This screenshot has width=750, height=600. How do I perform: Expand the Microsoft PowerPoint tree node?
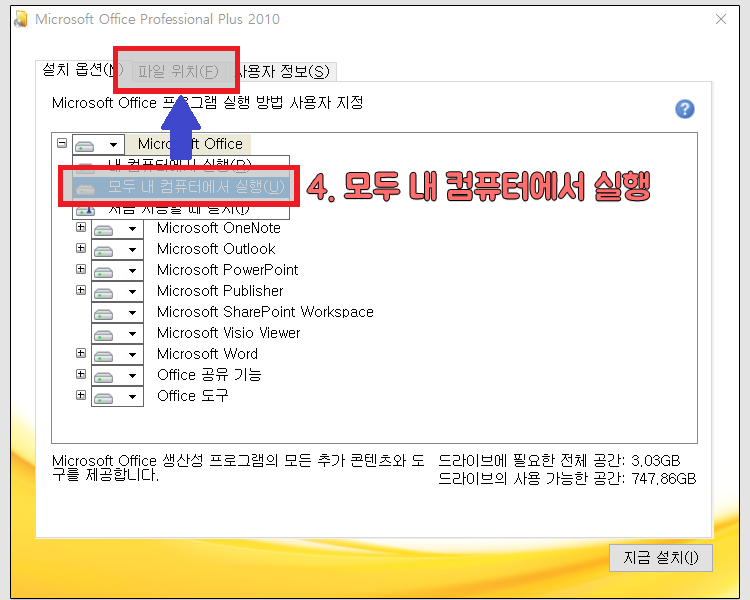[x=81, y=269]
